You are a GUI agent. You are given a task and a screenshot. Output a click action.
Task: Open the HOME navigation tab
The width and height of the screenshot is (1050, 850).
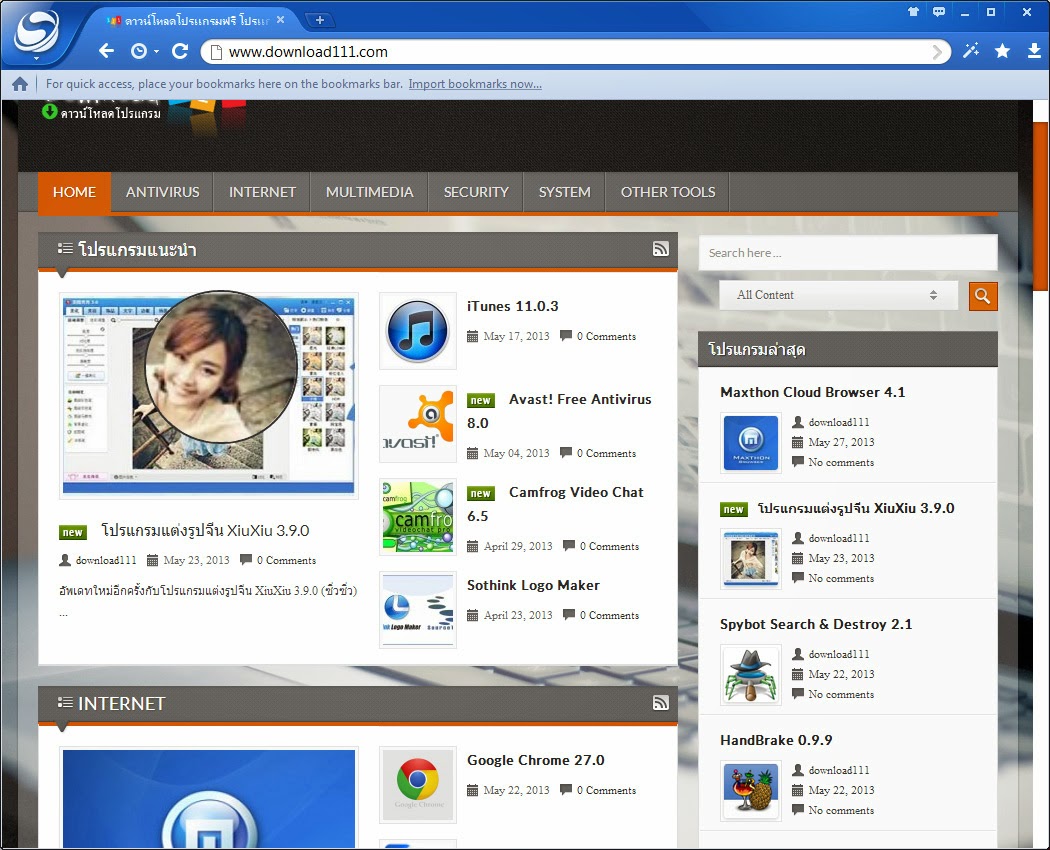(x=74, y=192)
